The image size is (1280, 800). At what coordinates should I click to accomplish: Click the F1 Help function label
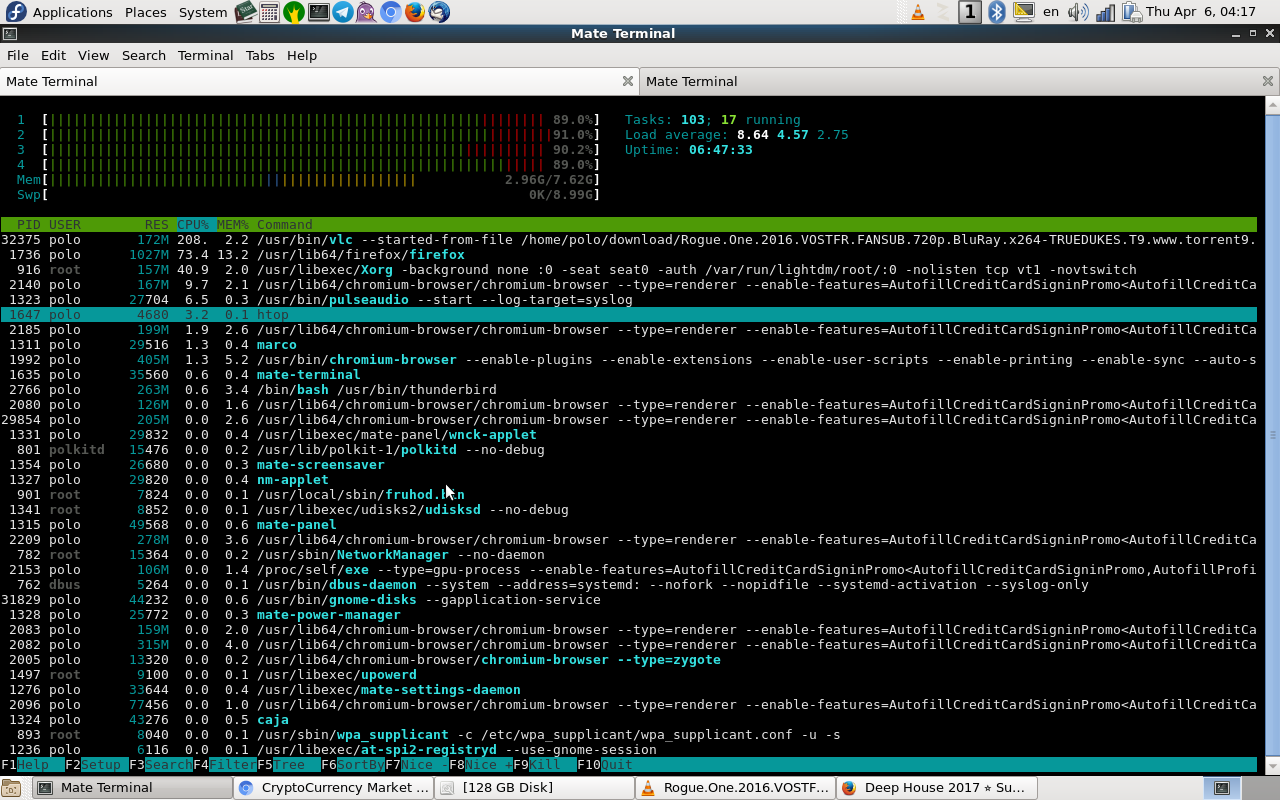click(x=33, y=765)
